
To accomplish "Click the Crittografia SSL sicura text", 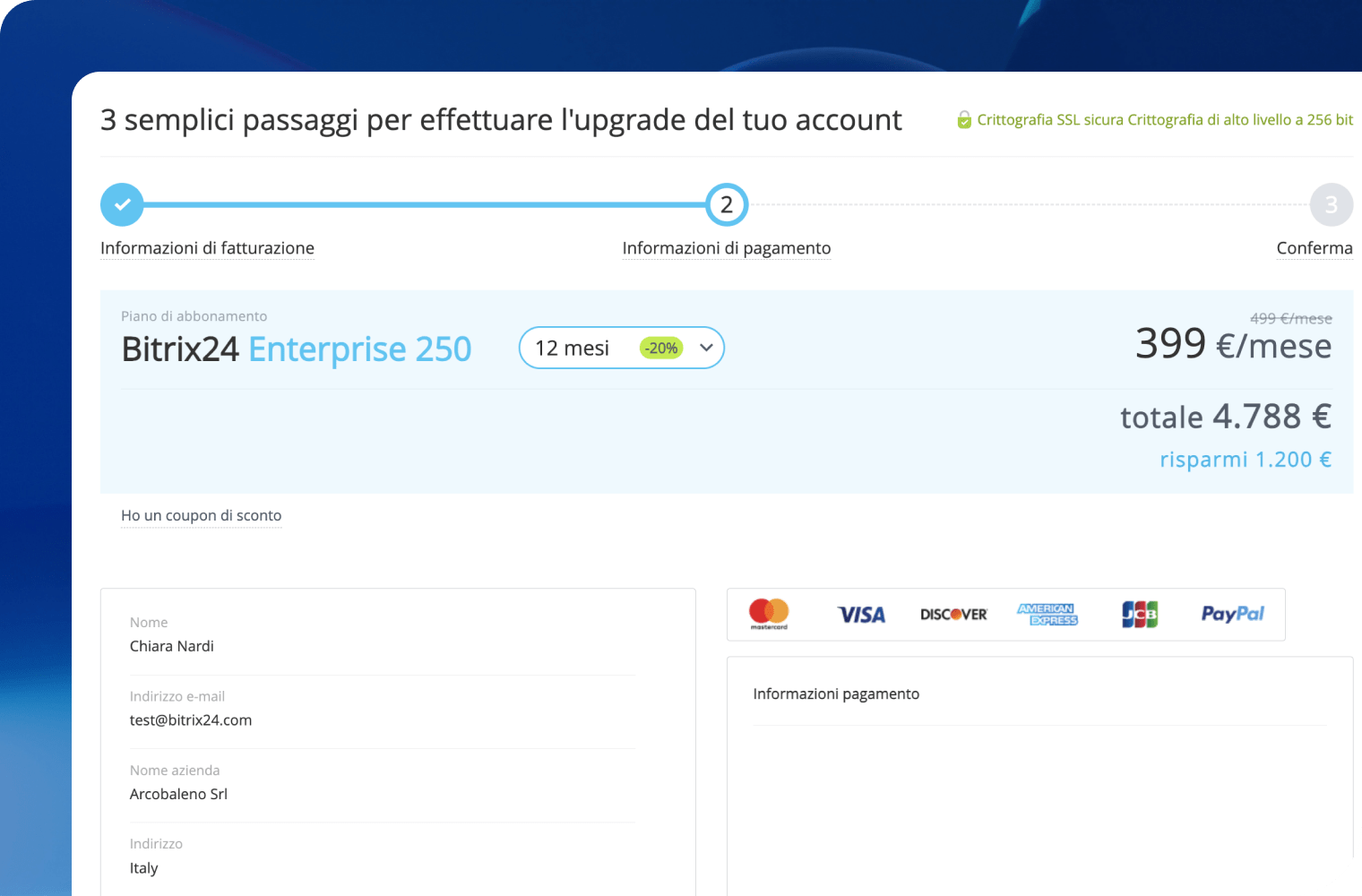I will [1165, 119].
